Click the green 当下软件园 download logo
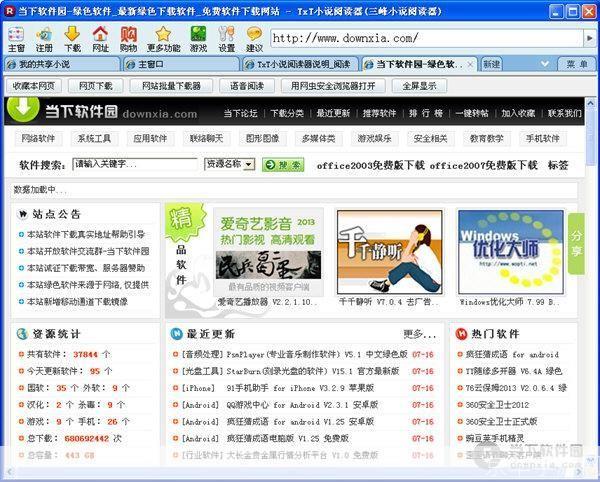The image size is (600, 482). click(x=23, y=109)
